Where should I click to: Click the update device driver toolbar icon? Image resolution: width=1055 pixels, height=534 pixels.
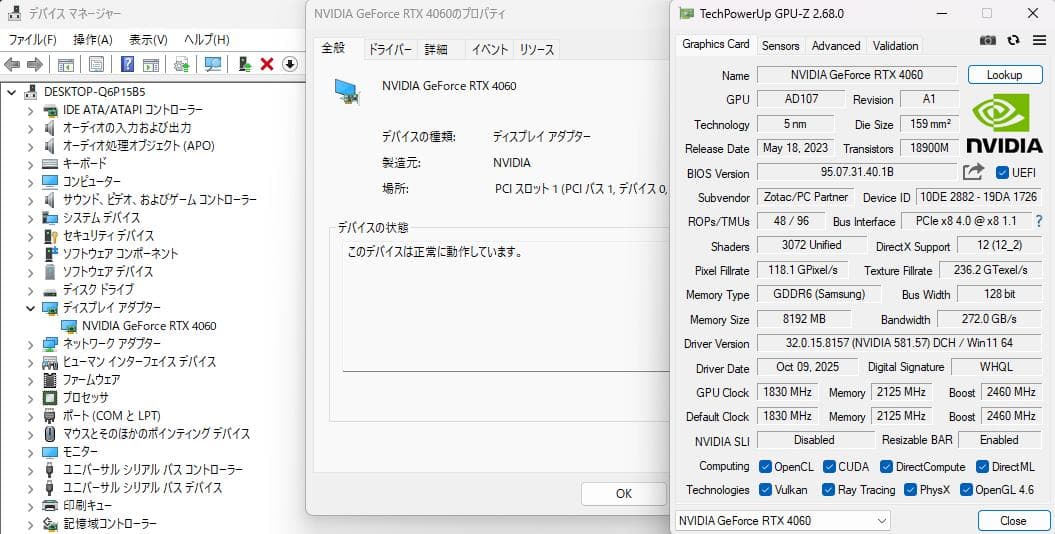244,65
